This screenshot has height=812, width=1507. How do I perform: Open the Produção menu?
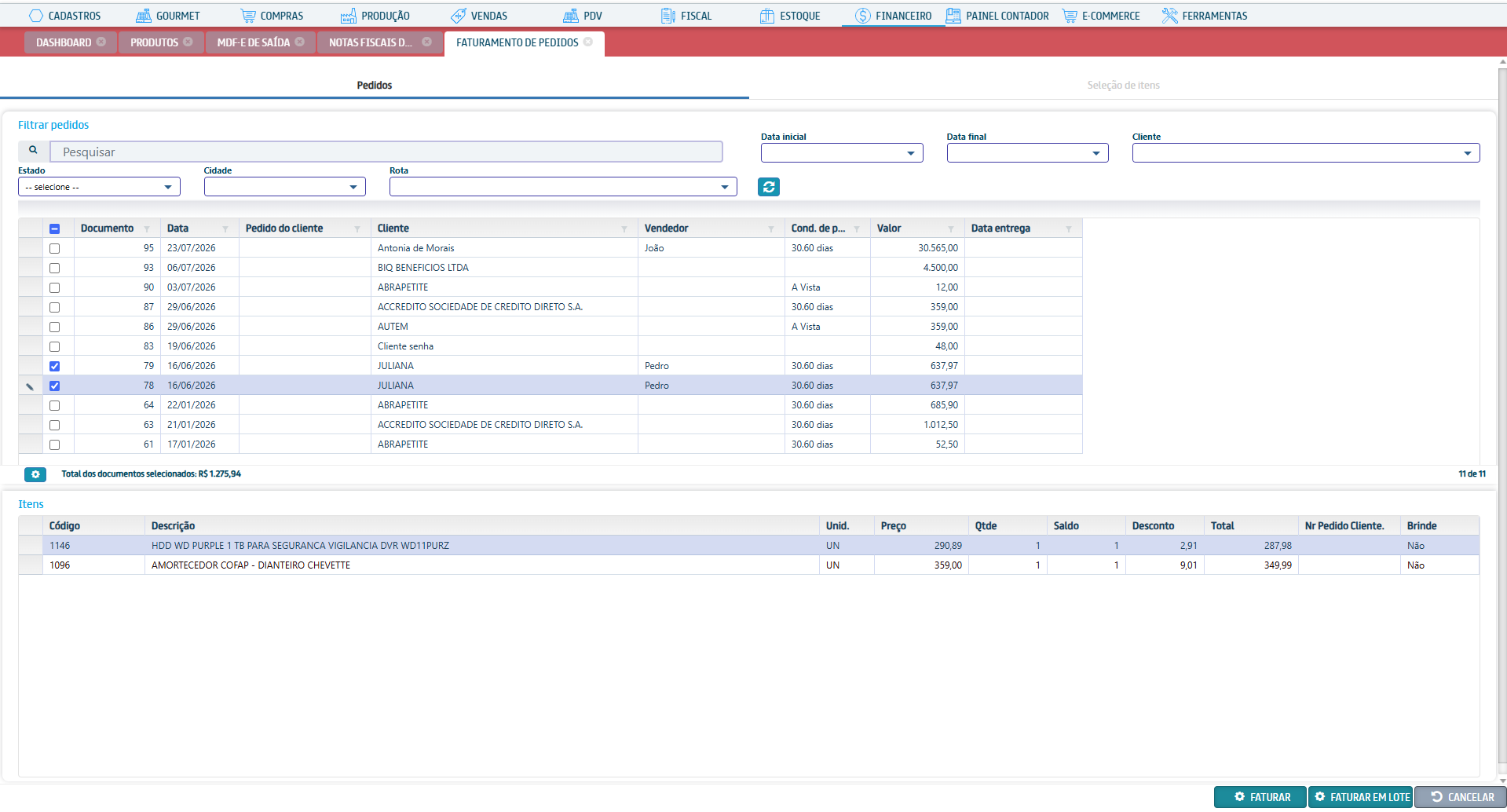click(x=375, y=16)
